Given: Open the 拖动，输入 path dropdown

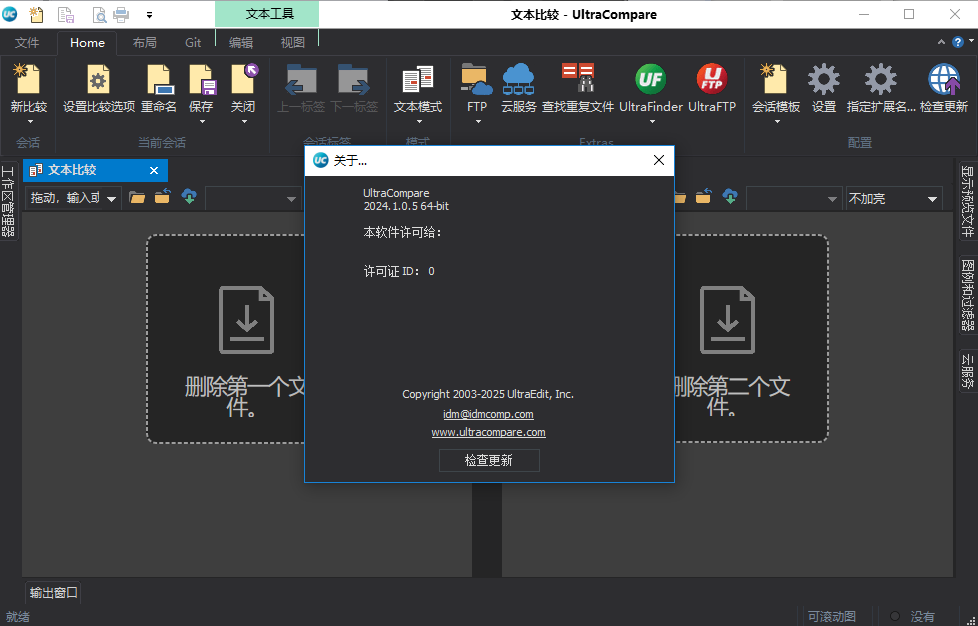Looking at the screenshot, I should pos(110,198).
